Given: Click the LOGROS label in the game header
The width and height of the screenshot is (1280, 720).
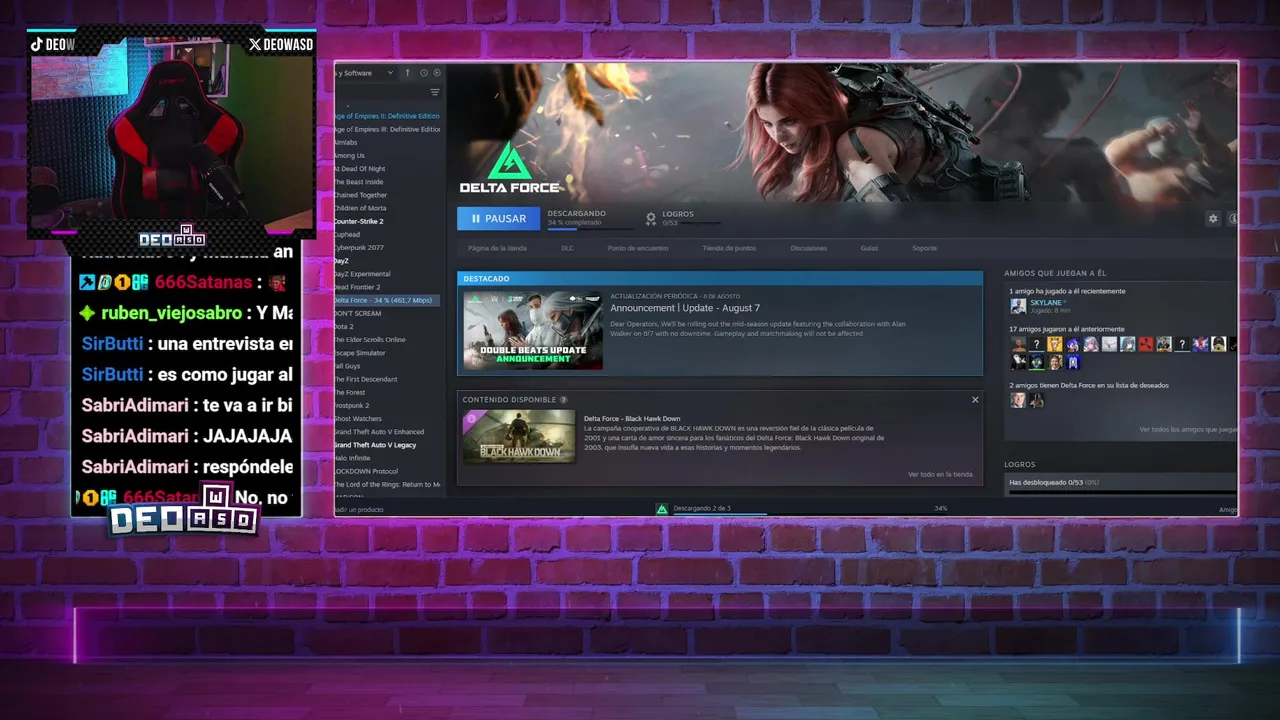Looking at the screenshot, I should 678,214.
